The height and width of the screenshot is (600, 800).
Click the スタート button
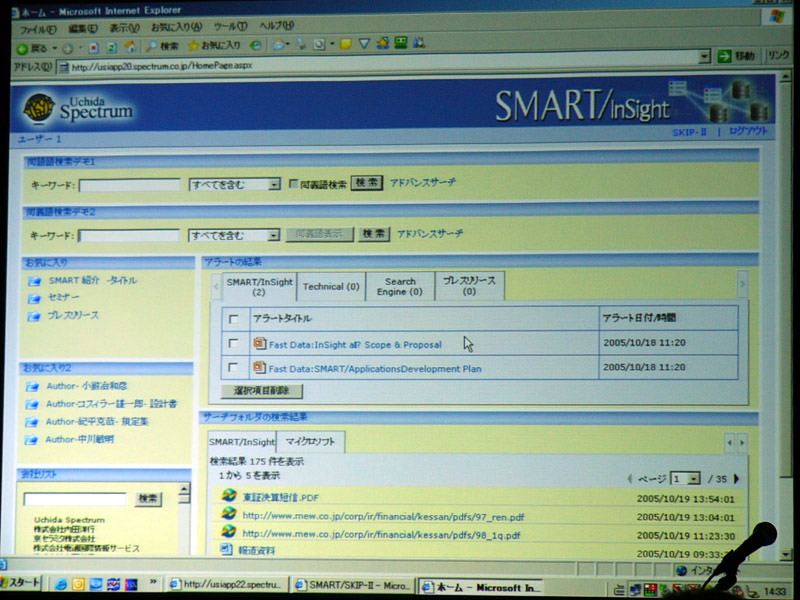[20, 583]
